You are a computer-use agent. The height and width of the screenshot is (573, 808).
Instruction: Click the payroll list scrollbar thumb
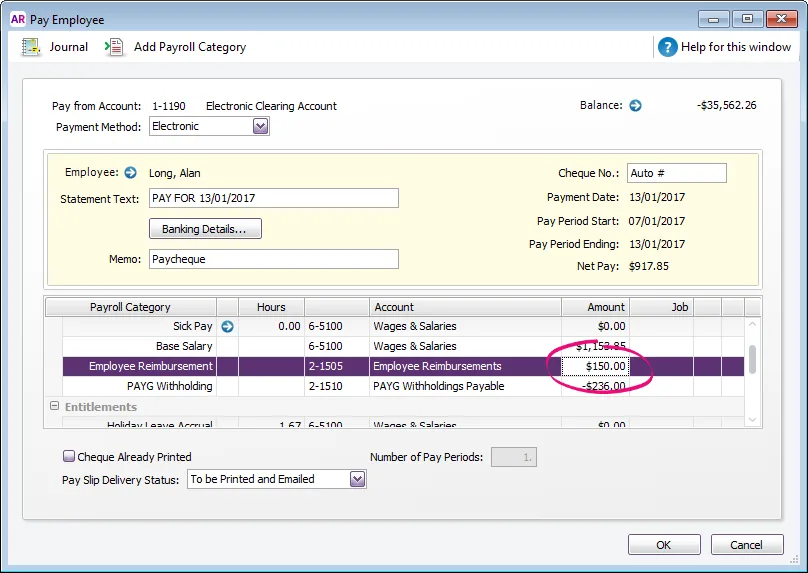click(x=752, y=359)
